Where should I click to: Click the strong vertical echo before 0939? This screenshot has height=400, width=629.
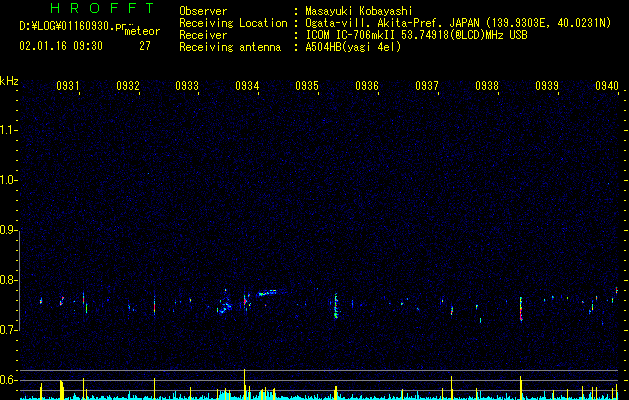[x=521, y=309]
